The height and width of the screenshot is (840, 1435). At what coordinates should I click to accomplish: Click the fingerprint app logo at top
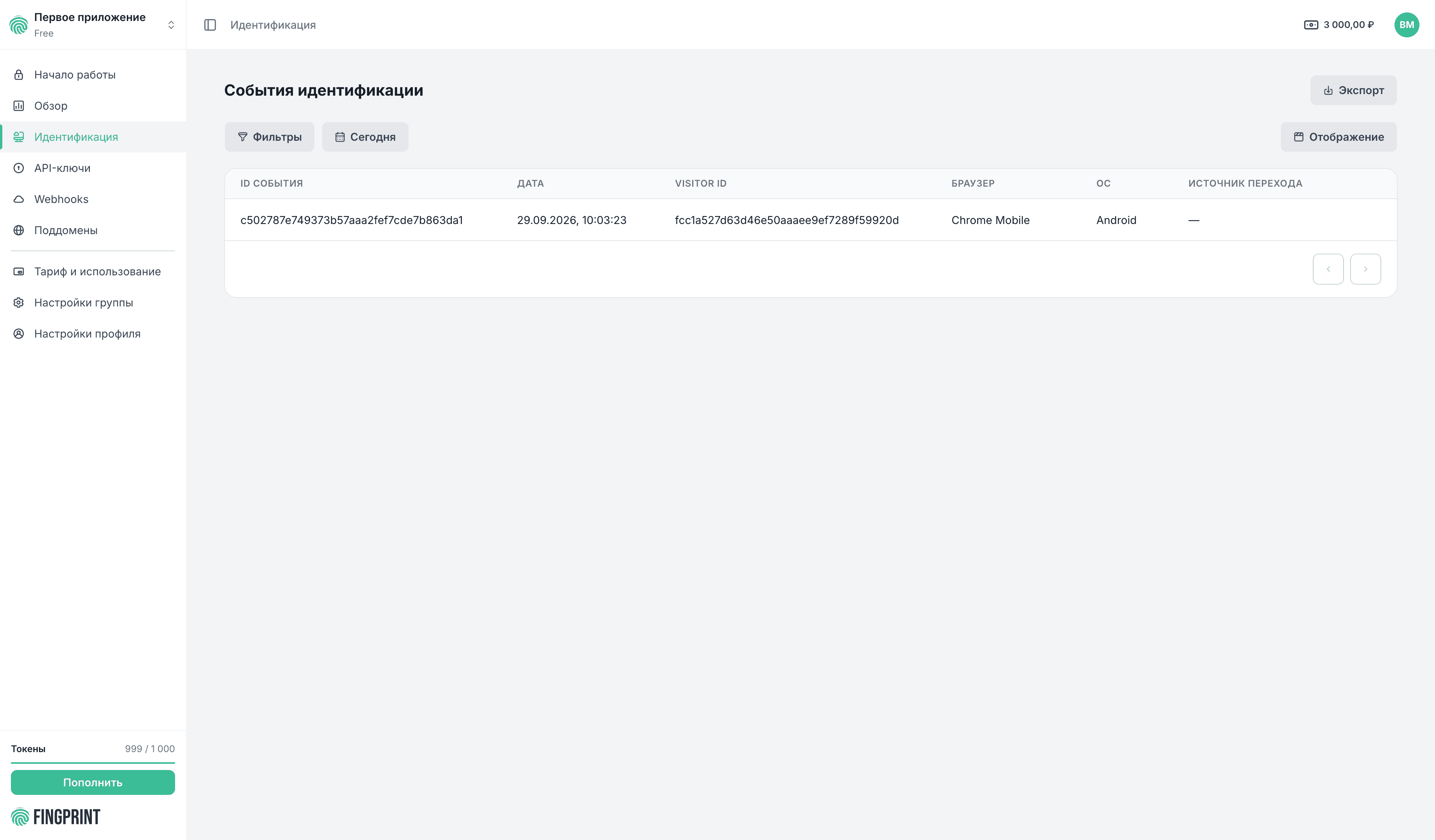(19, 25)
